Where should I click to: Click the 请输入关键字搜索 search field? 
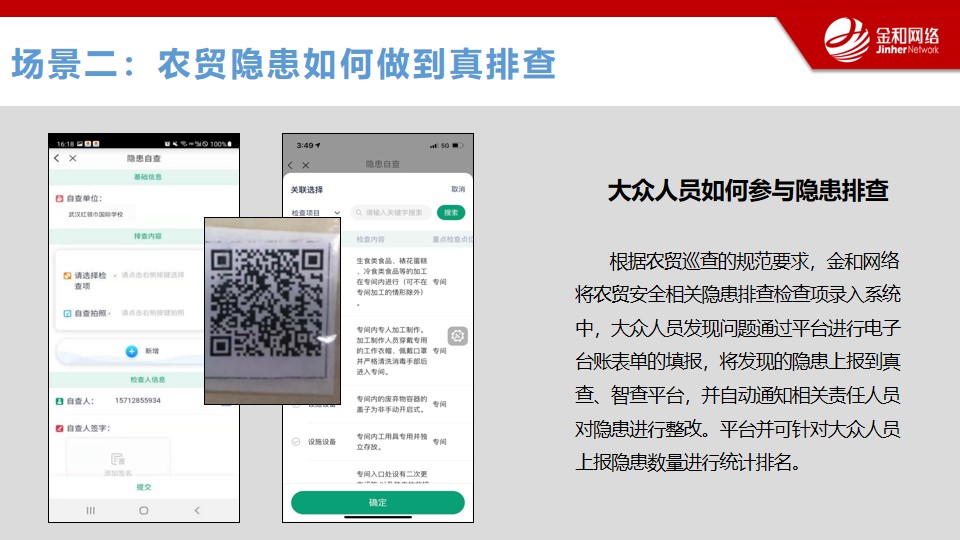pos(391,212)
